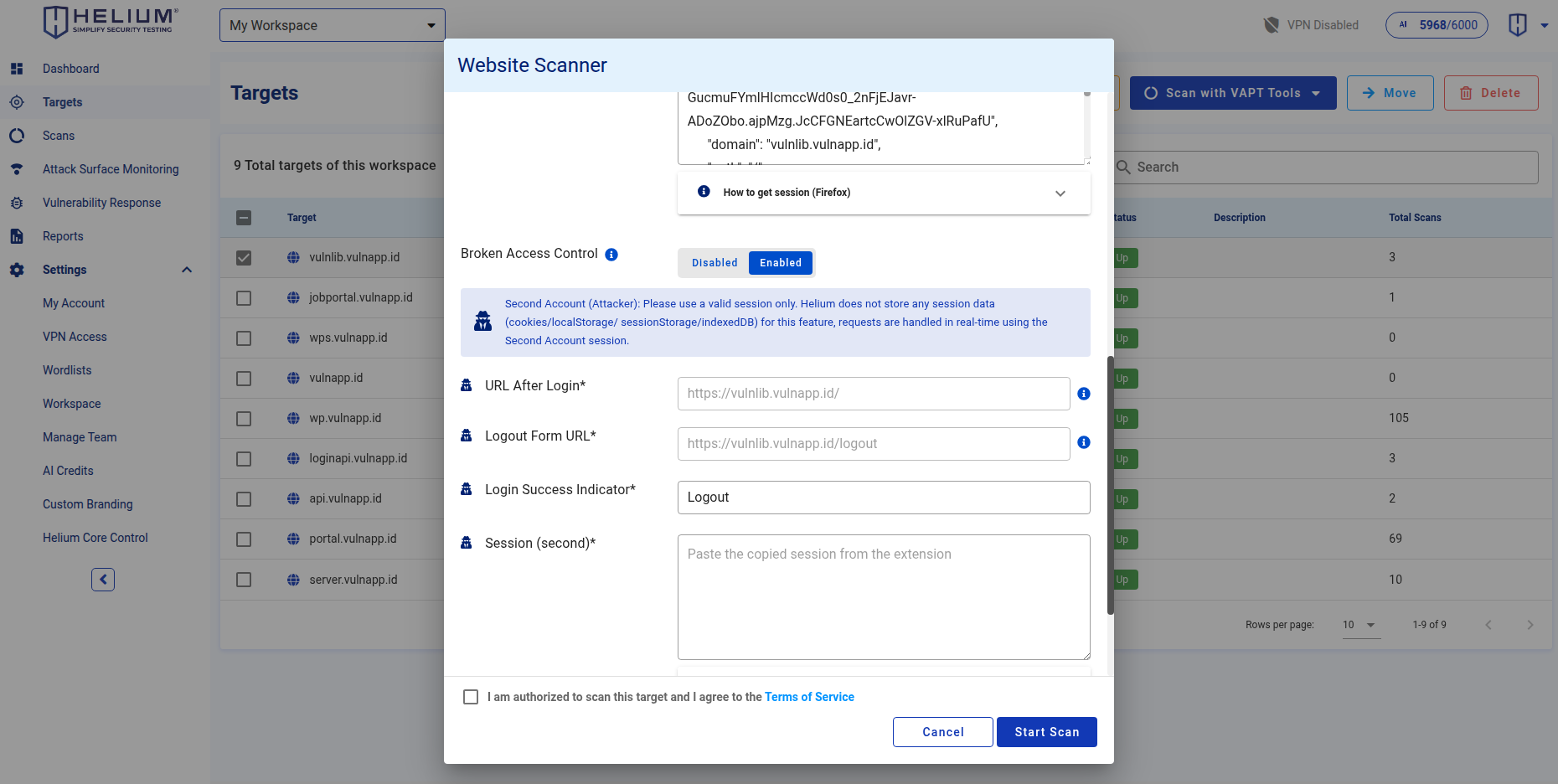1558x784 pixels.
Task: Click the Attack Surface Monitoring icon
Action: 17,169
